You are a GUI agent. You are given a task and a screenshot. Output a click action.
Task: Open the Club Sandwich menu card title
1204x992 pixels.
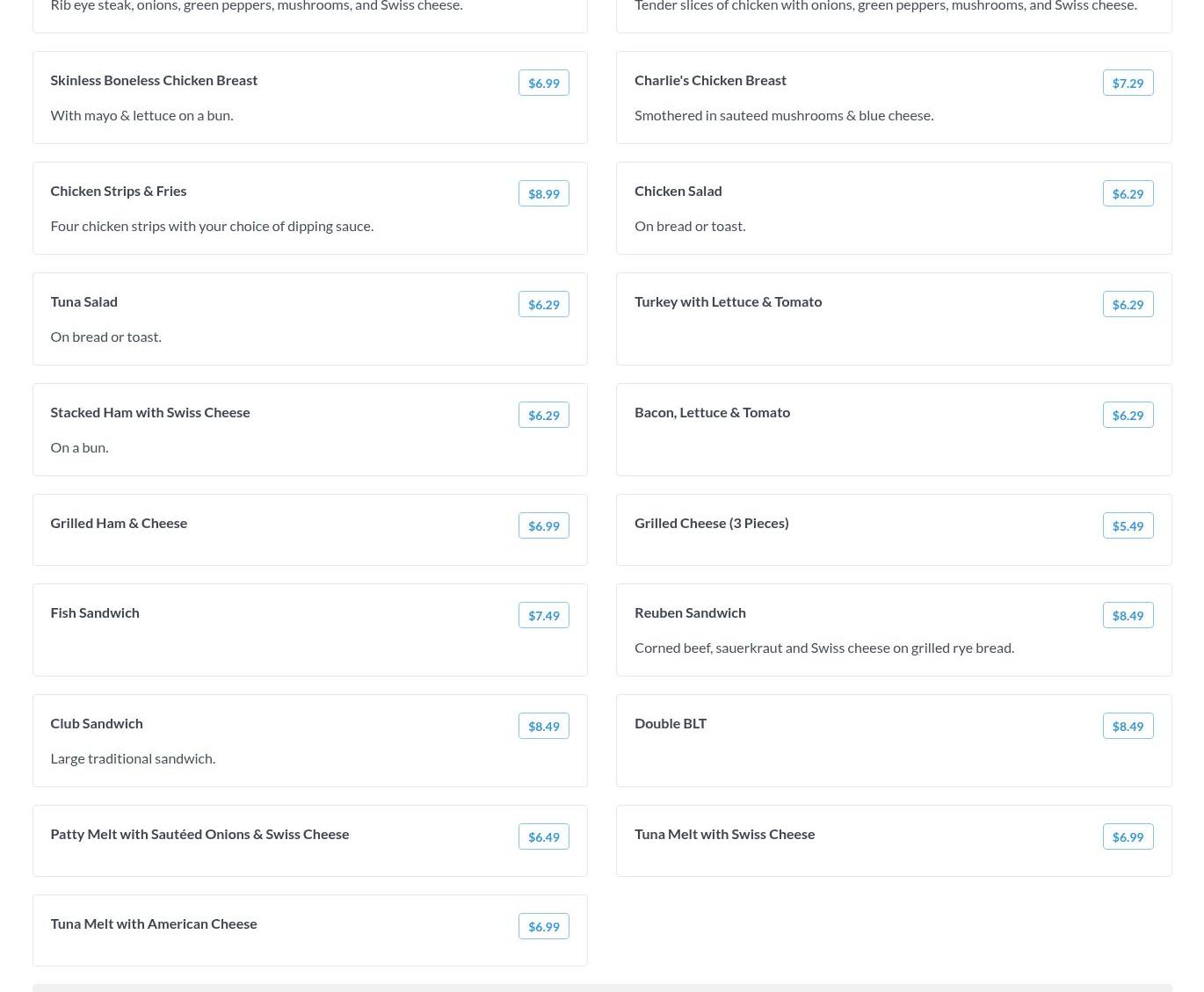click(x=96, y=723)
